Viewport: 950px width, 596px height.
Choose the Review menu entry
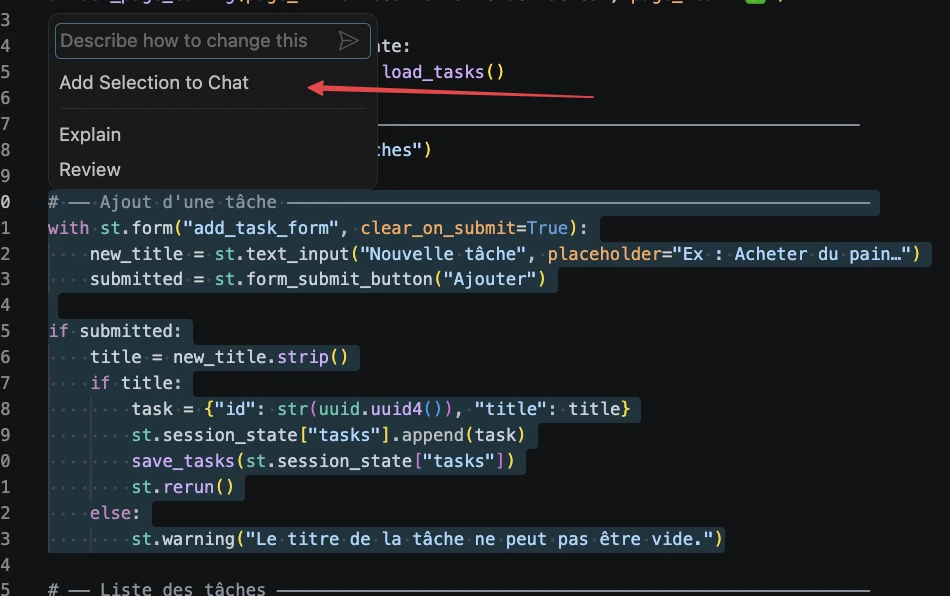point(90,170)
